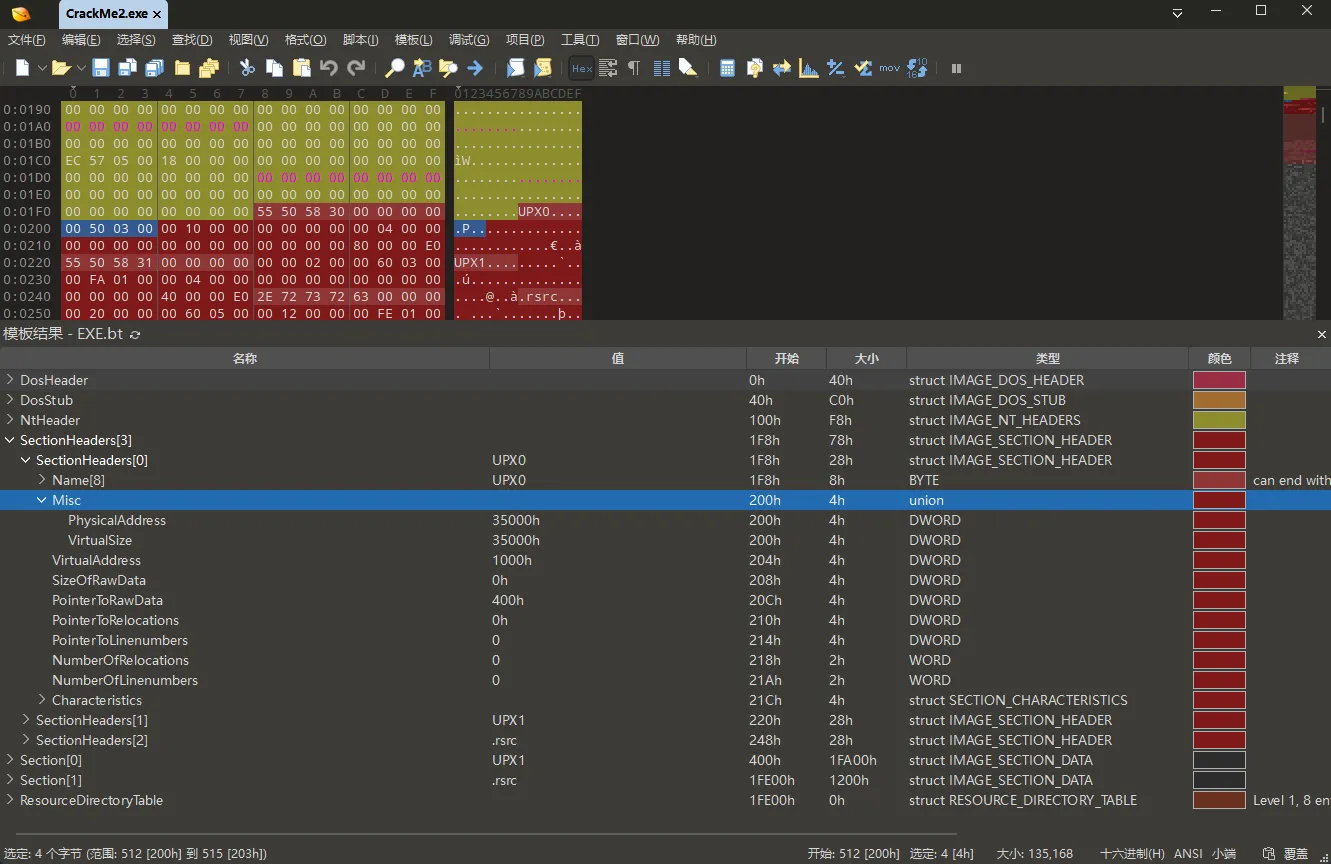
Task: Open the New file type dropdown arrow
Action: pos(42,68)
